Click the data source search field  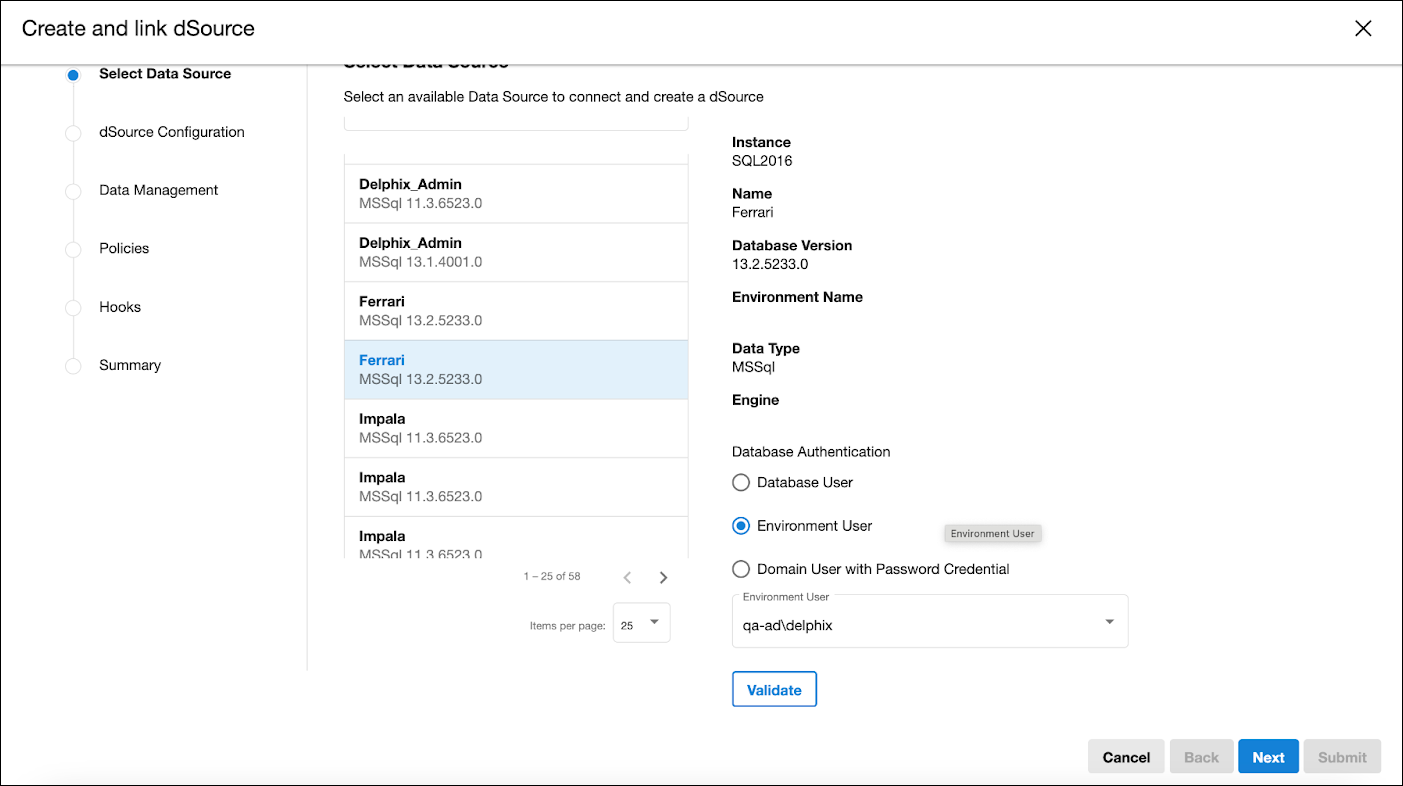[x=515, y=122]
